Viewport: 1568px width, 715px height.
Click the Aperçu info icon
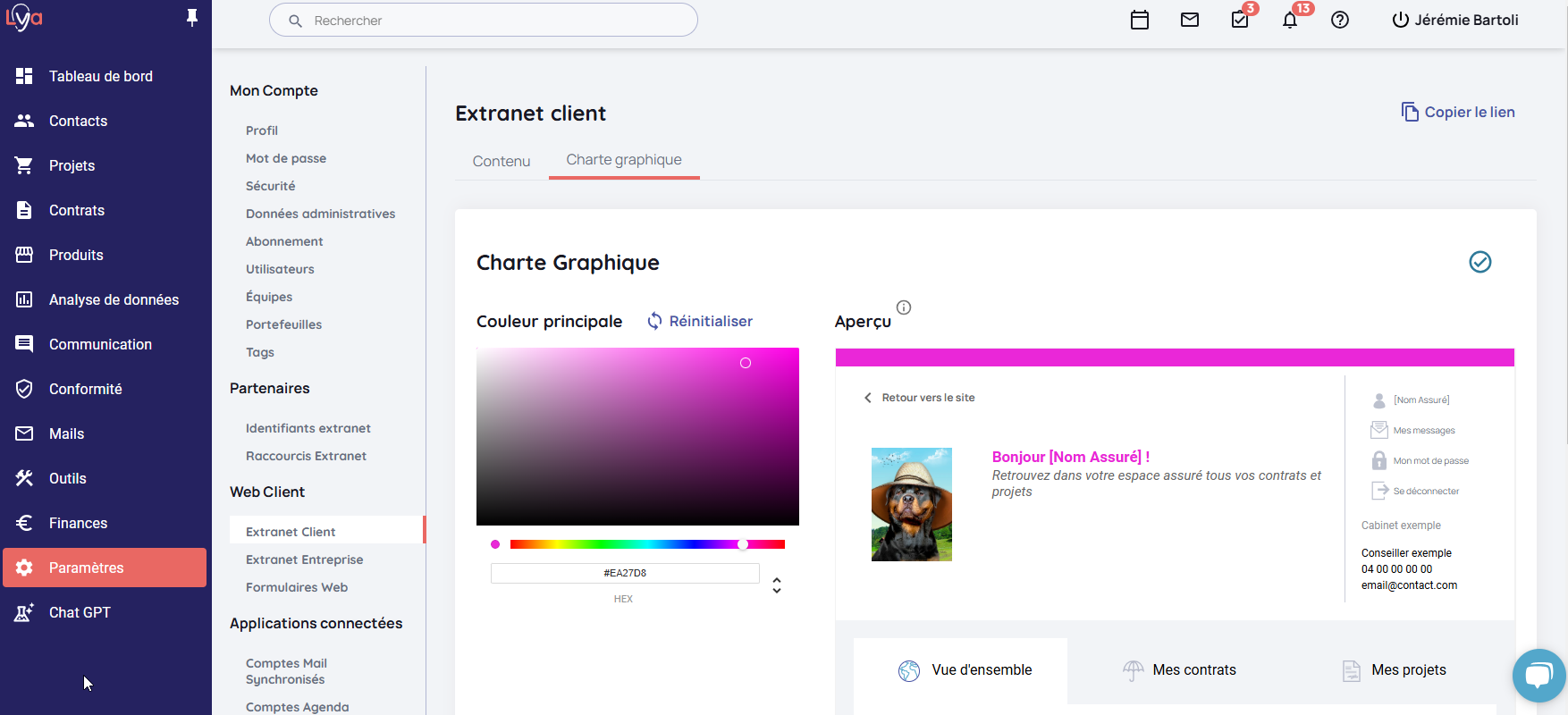tap(904, 307)
